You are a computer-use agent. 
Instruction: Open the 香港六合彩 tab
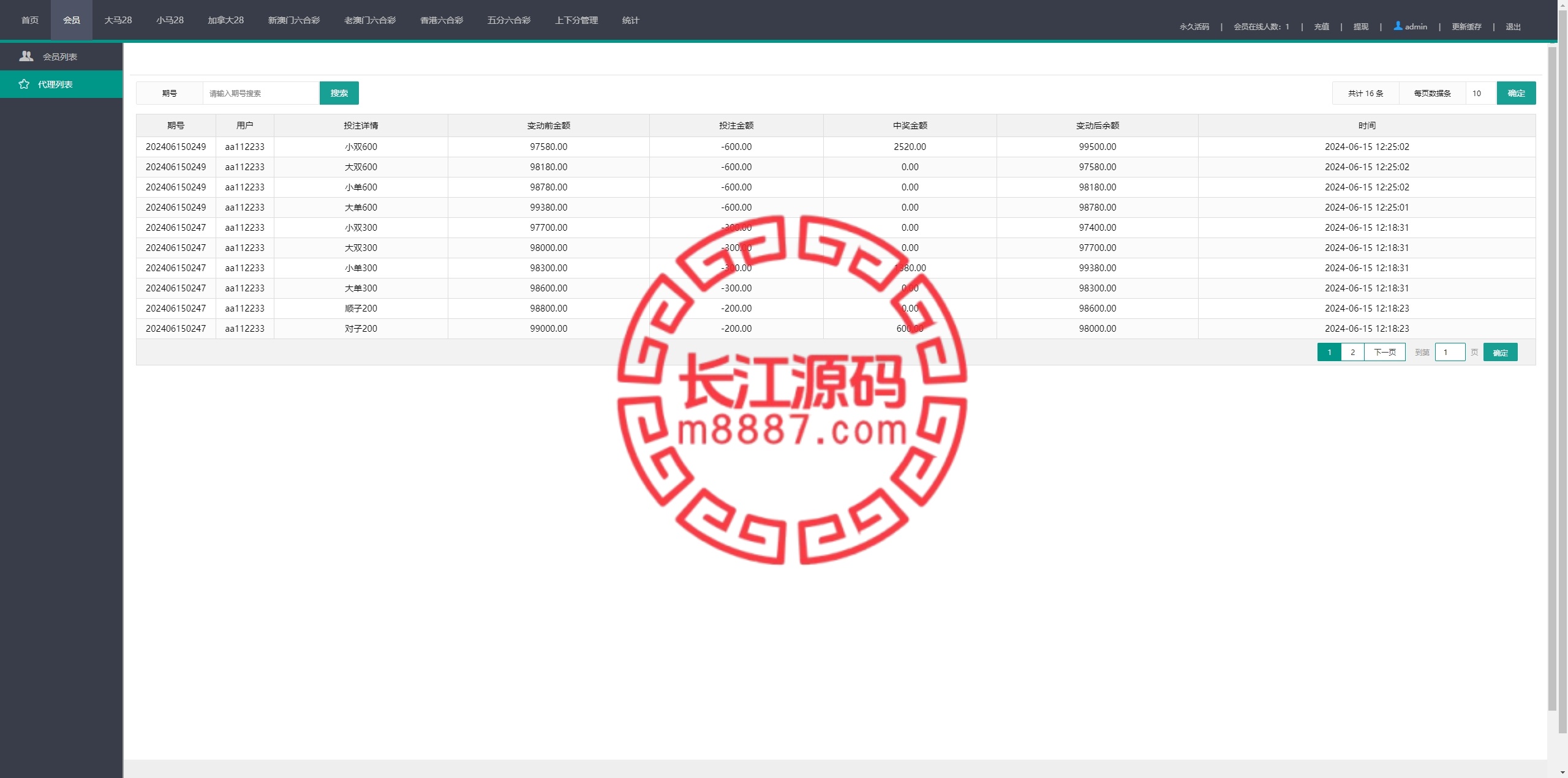point(442,20)
